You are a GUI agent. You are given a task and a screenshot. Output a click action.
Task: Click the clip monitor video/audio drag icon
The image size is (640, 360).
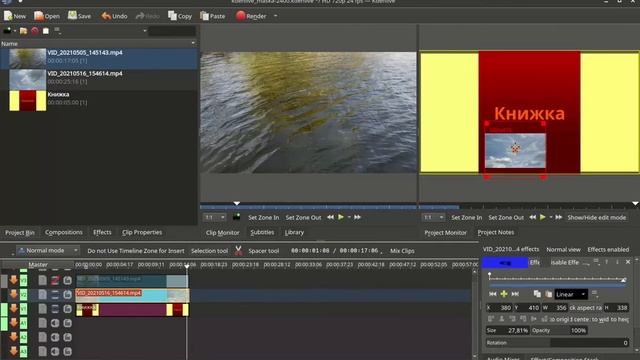pos(236,217)
